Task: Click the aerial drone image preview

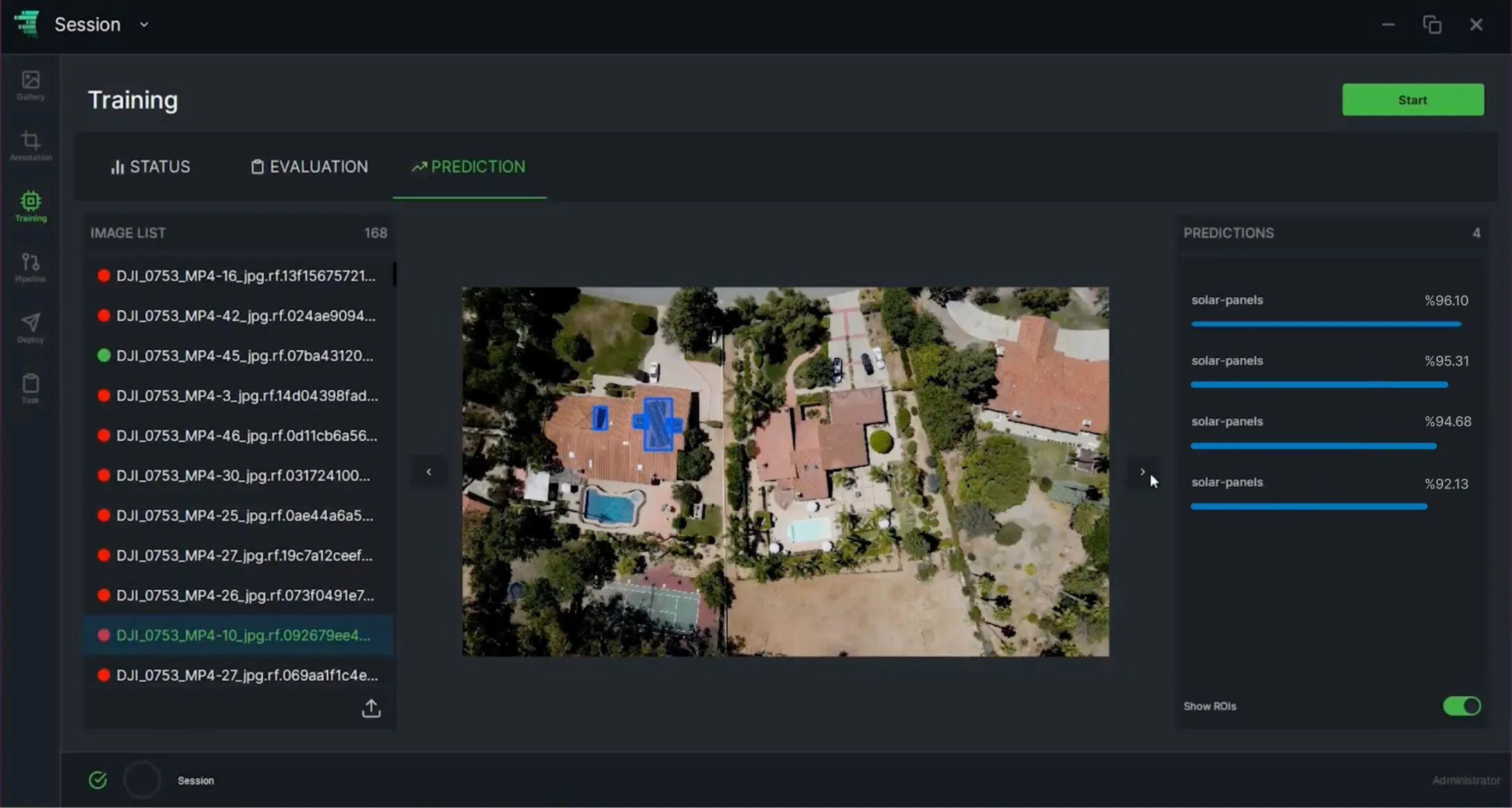Action: coord(786,472)
